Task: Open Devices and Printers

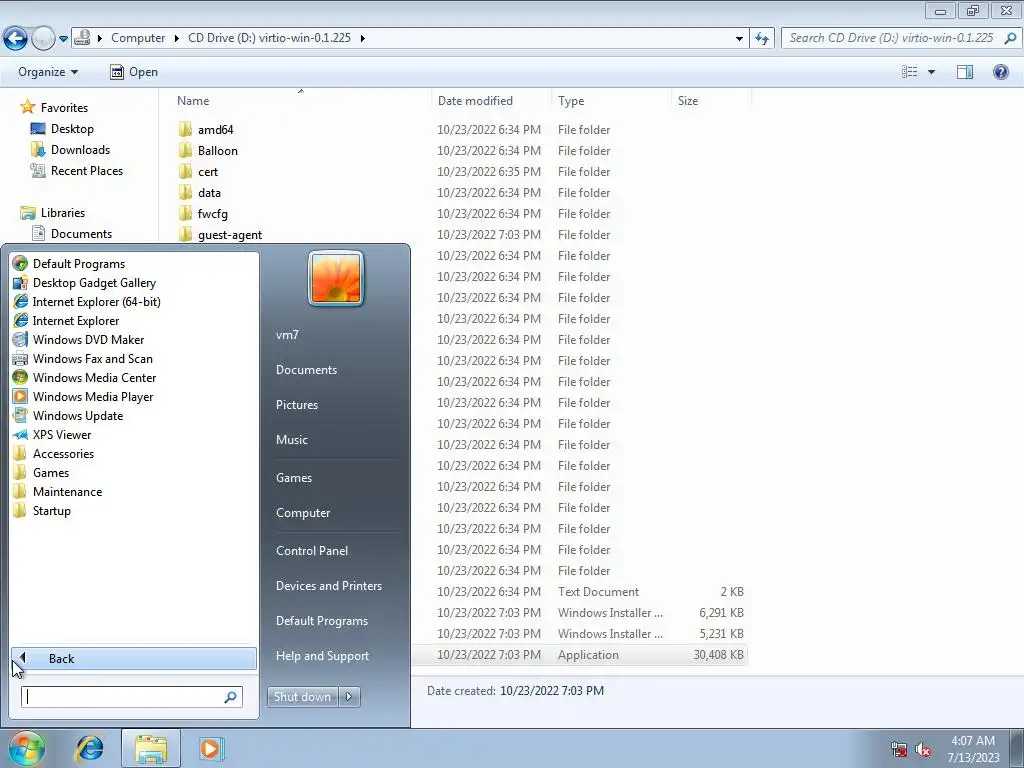Action: 328,586
